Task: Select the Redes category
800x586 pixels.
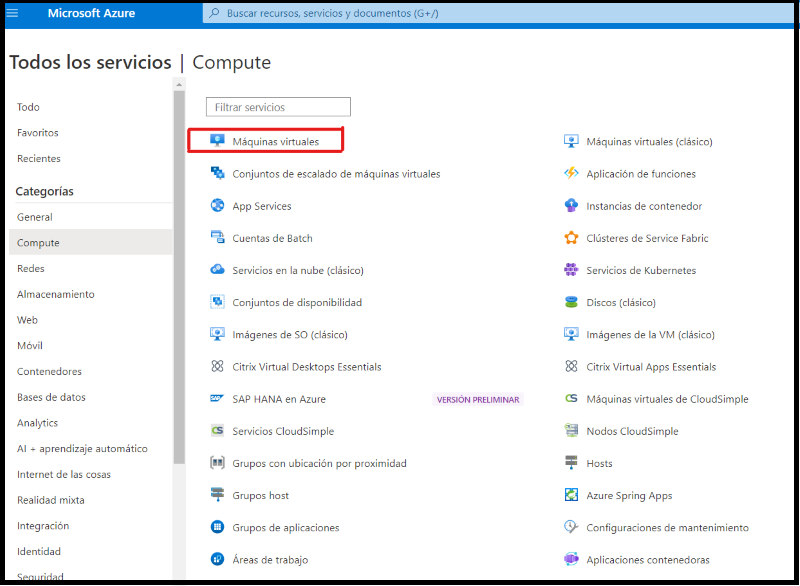Action: (x=31, y=268)
